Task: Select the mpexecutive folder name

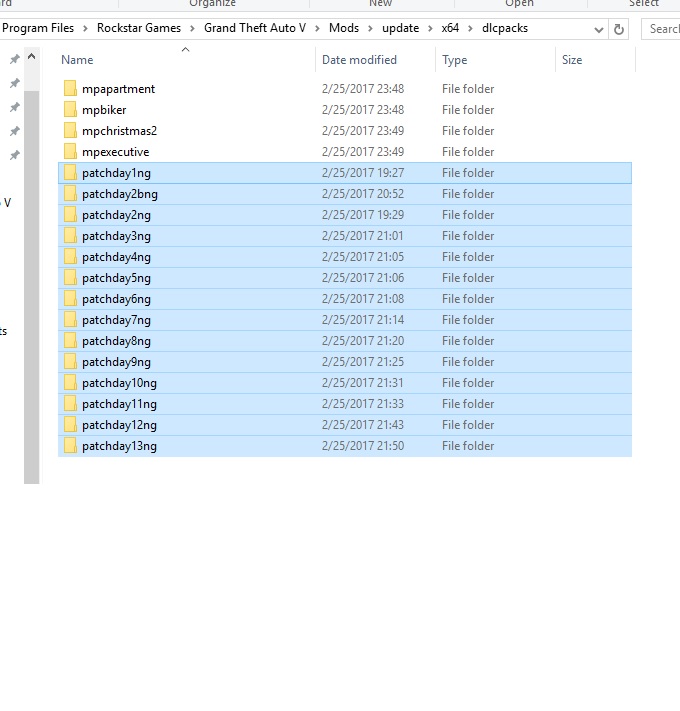Action: pos(115,152)
